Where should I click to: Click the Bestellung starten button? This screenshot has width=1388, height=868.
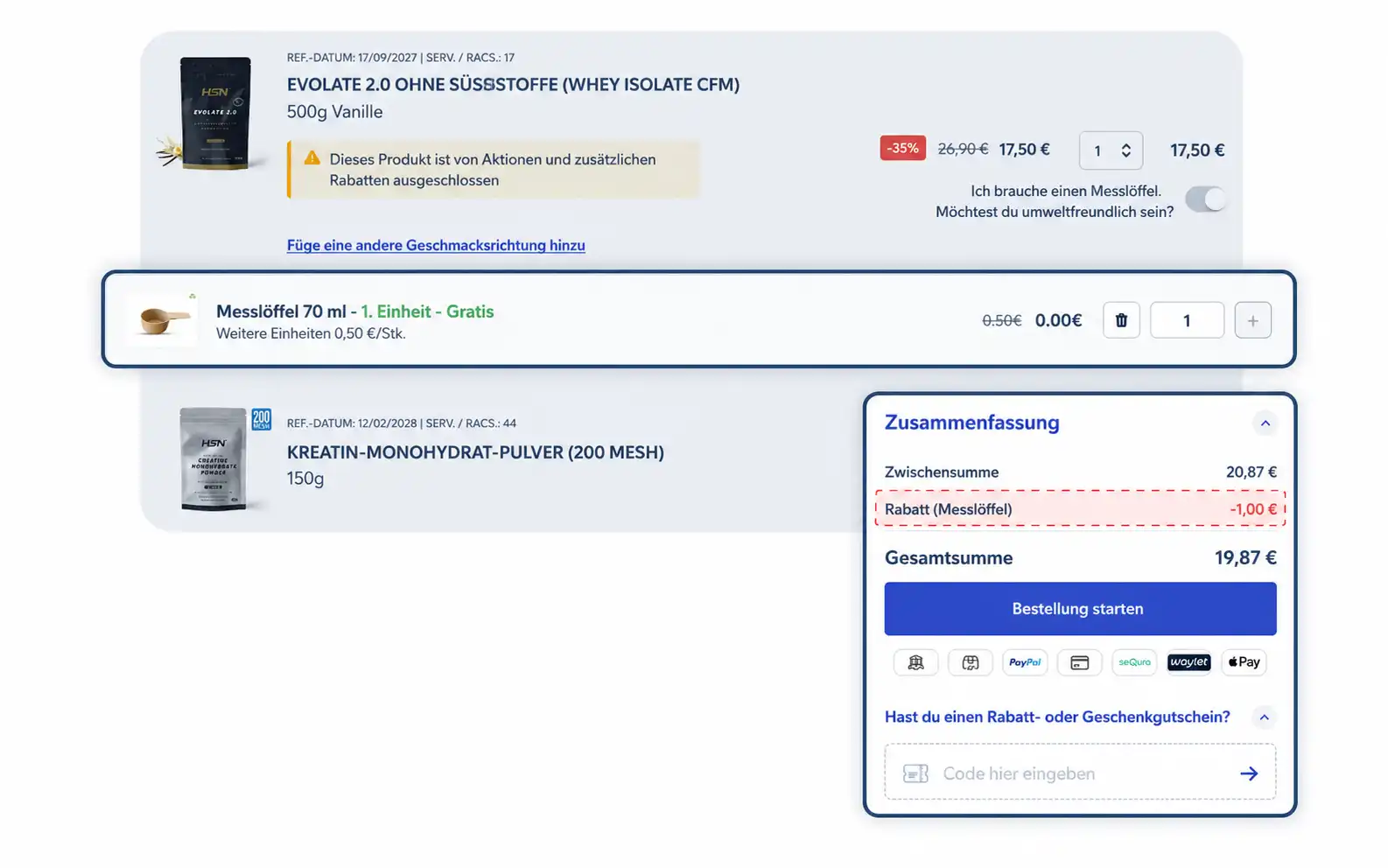[1080, 609]
